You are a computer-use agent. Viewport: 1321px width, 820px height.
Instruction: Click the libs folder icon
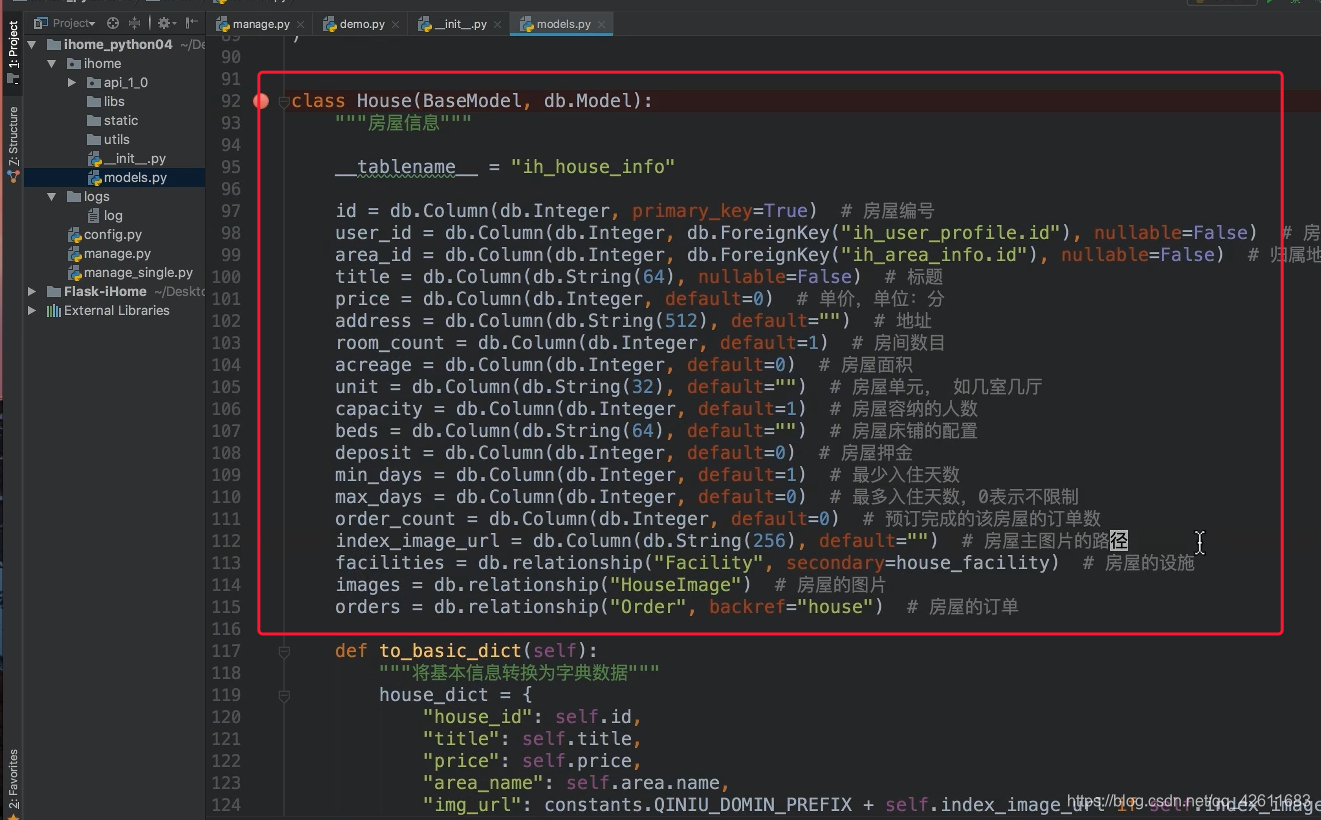coord(93,102)
